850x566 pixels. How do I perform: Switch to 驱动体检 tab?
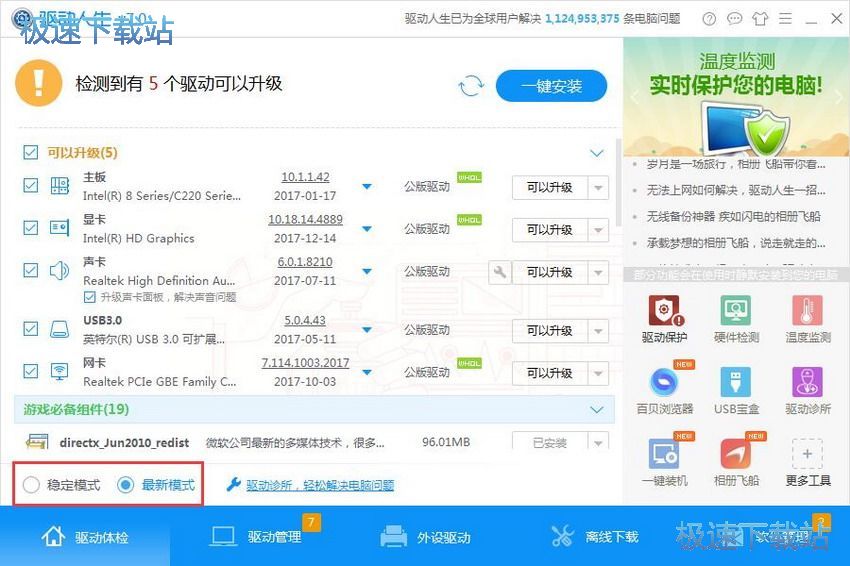(x=85, y=537)
